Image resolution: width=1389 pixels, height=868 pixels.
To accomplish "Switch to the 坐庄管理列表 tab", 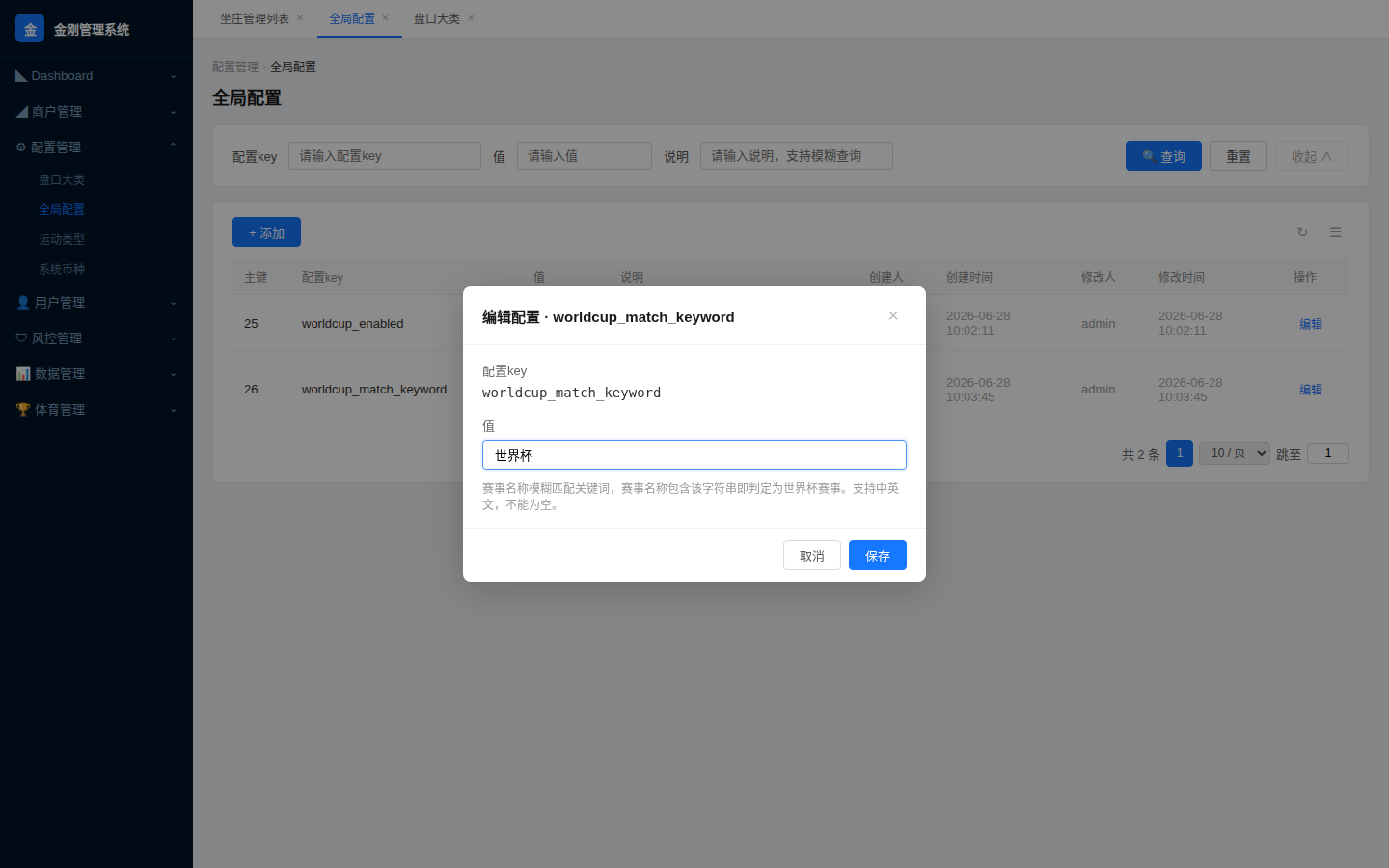I will [x=254, y=18].
